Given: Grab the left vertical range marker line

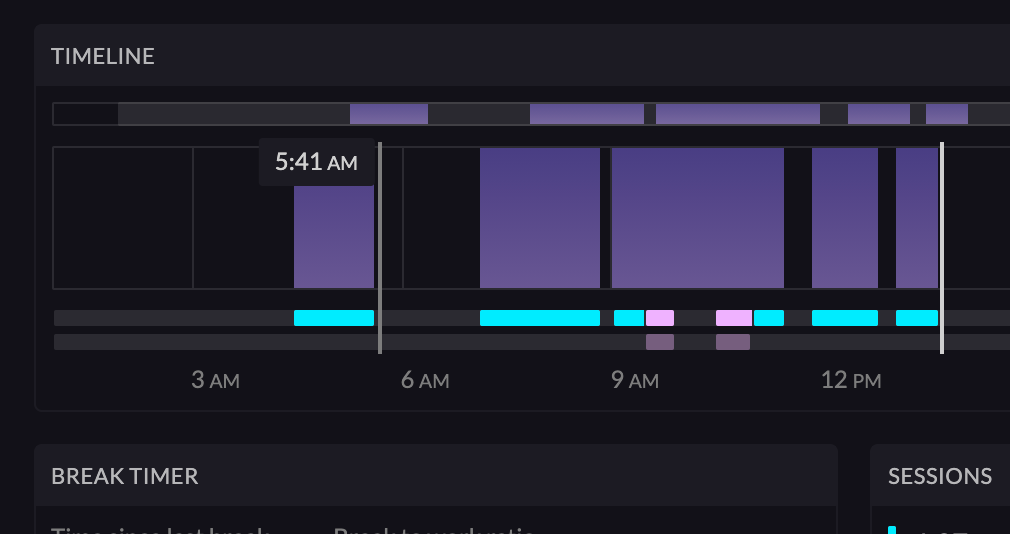Looking at the screenshot, I should [380, 248].
